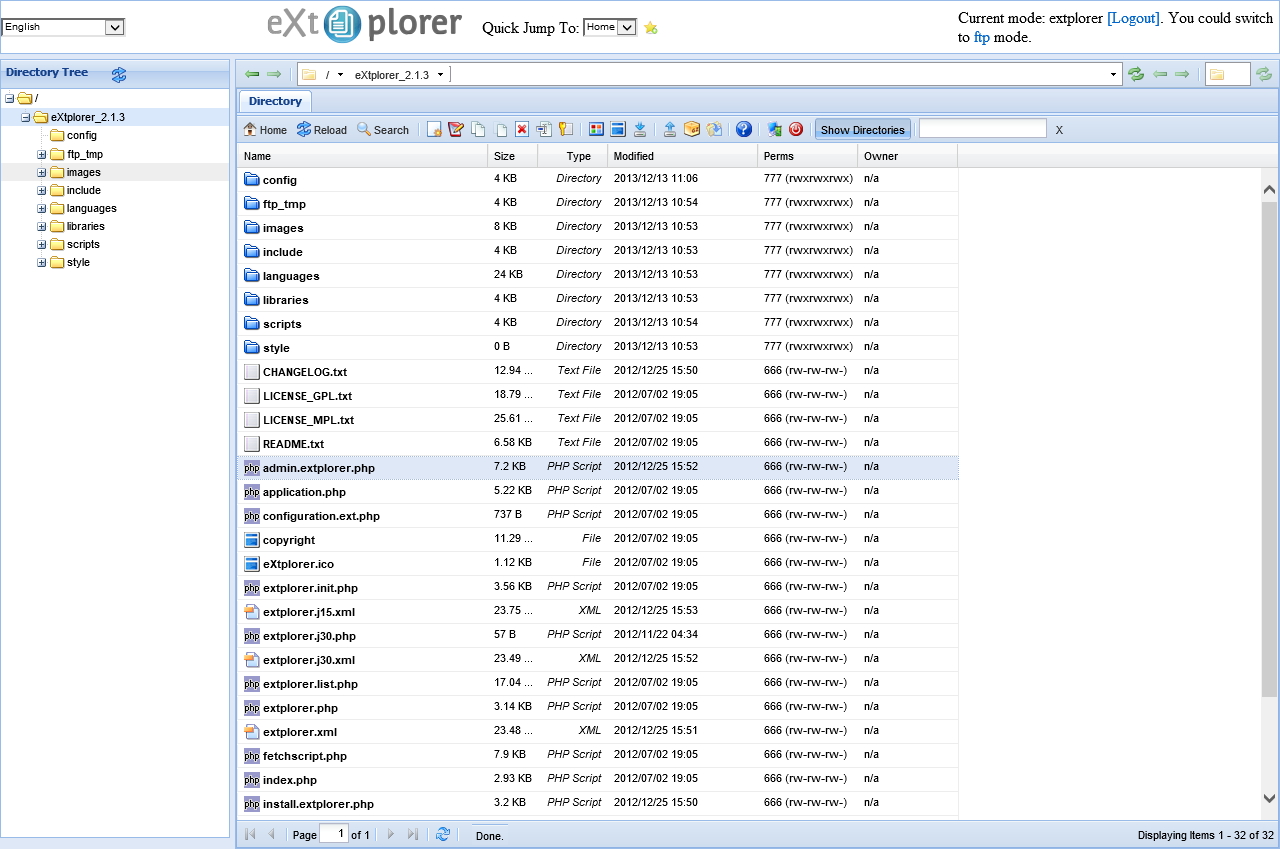The height and width of the screenshot is (849, 1280).
Task: Open the arrow next to root slash breadcrumb
Action: 340,75
